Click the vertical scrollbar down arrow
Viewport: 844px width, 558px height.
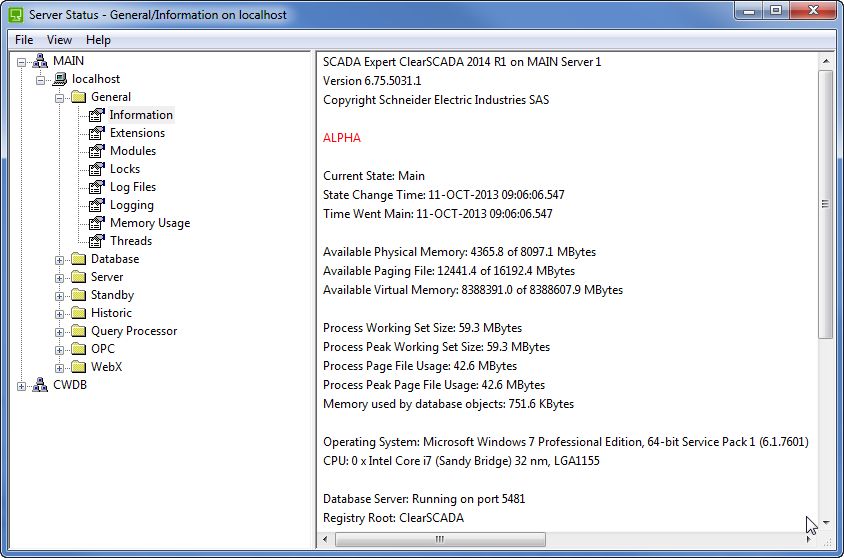(826, 522)
